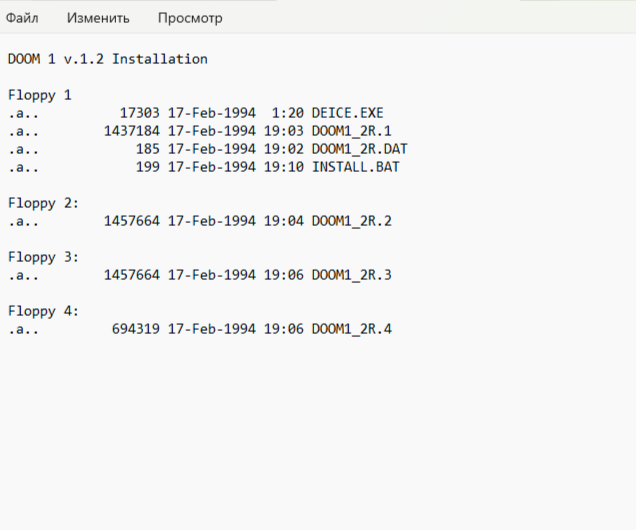
Task: Click the date on the DOOM1_2R.4 row
Action: click(x=212, y=329)
